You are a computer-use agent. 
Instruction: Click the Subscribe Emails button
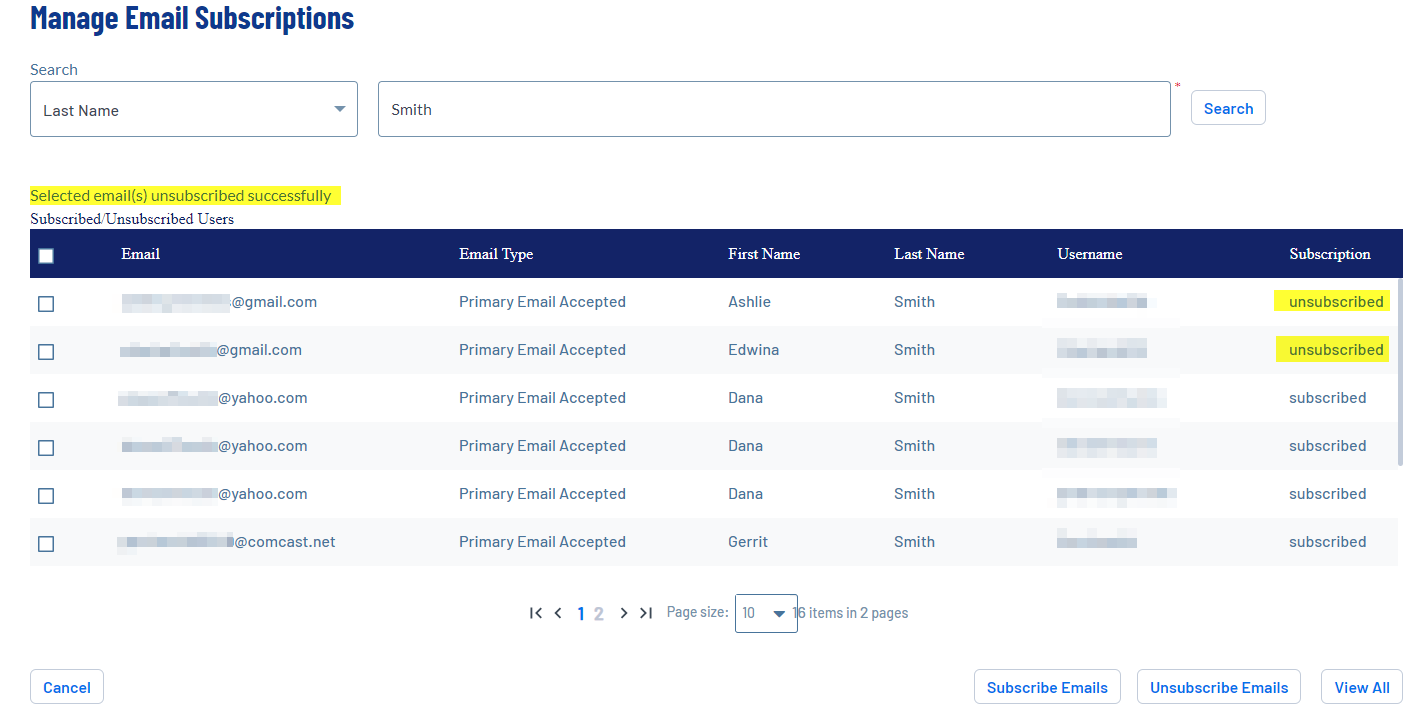[x=1046, y=687]
